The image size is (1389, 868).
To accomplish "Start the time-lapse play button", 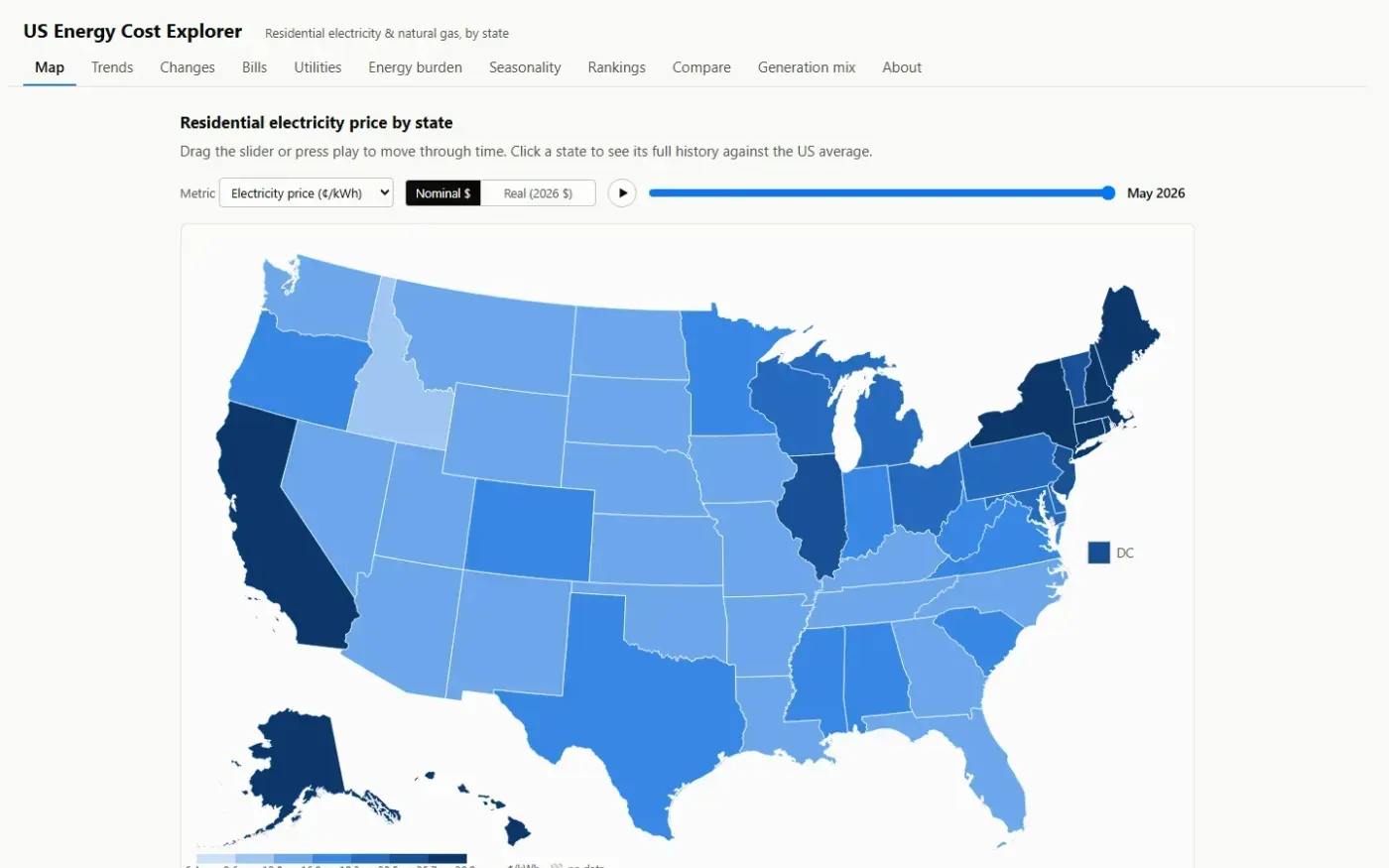I will [622, 192].
